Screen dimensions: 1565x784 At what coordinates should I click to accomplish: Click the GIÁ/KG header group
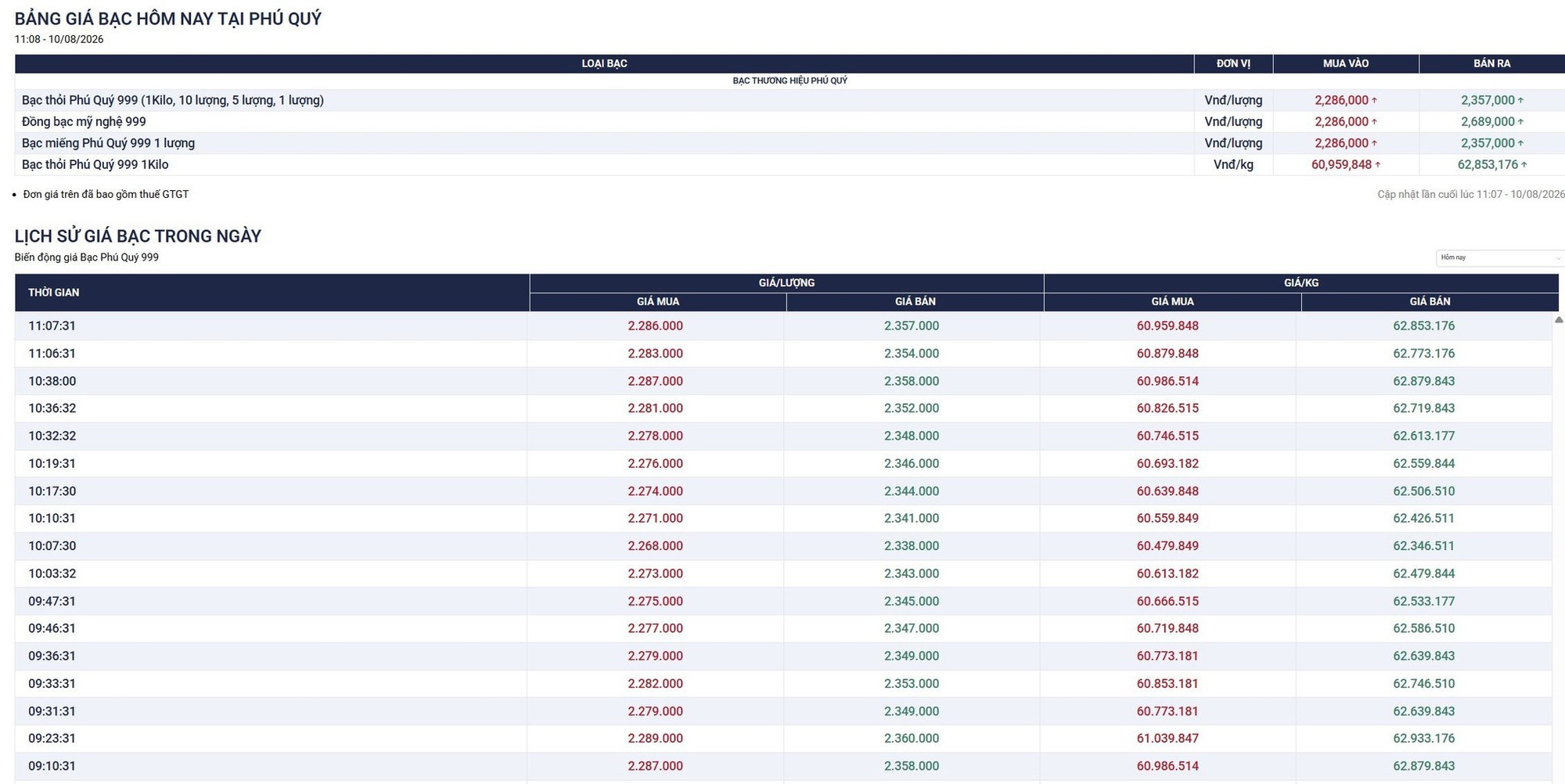coord(1301,282)
